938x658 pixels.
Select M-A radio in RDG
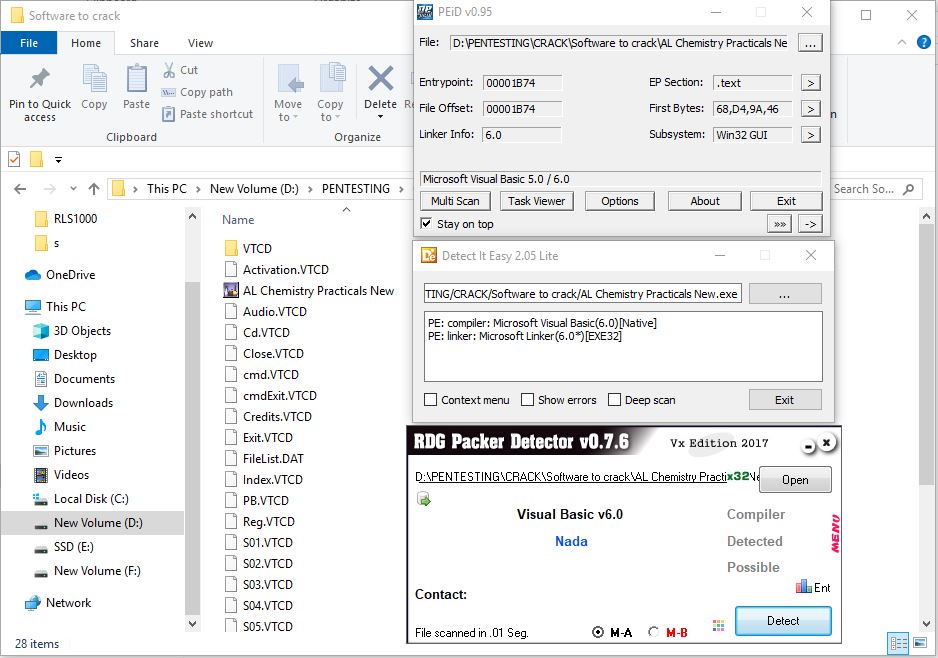[598, 632]
